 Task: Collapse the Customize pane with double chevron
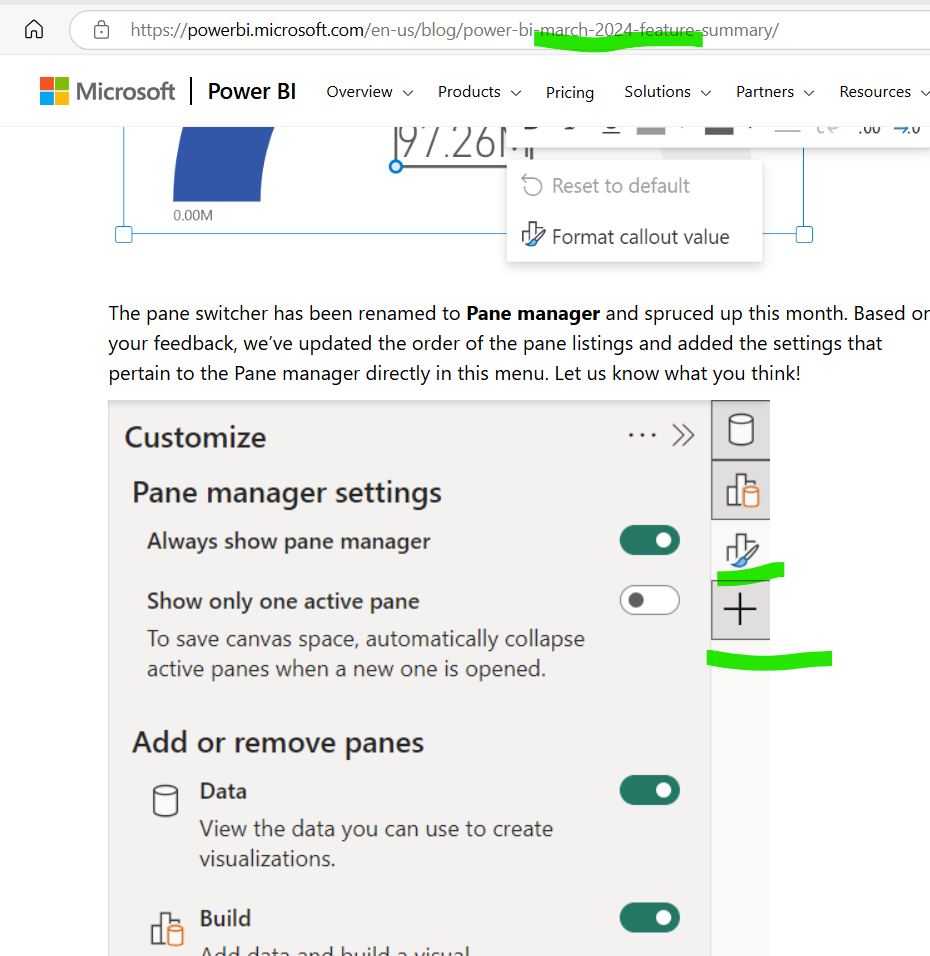tap(683, 435)
